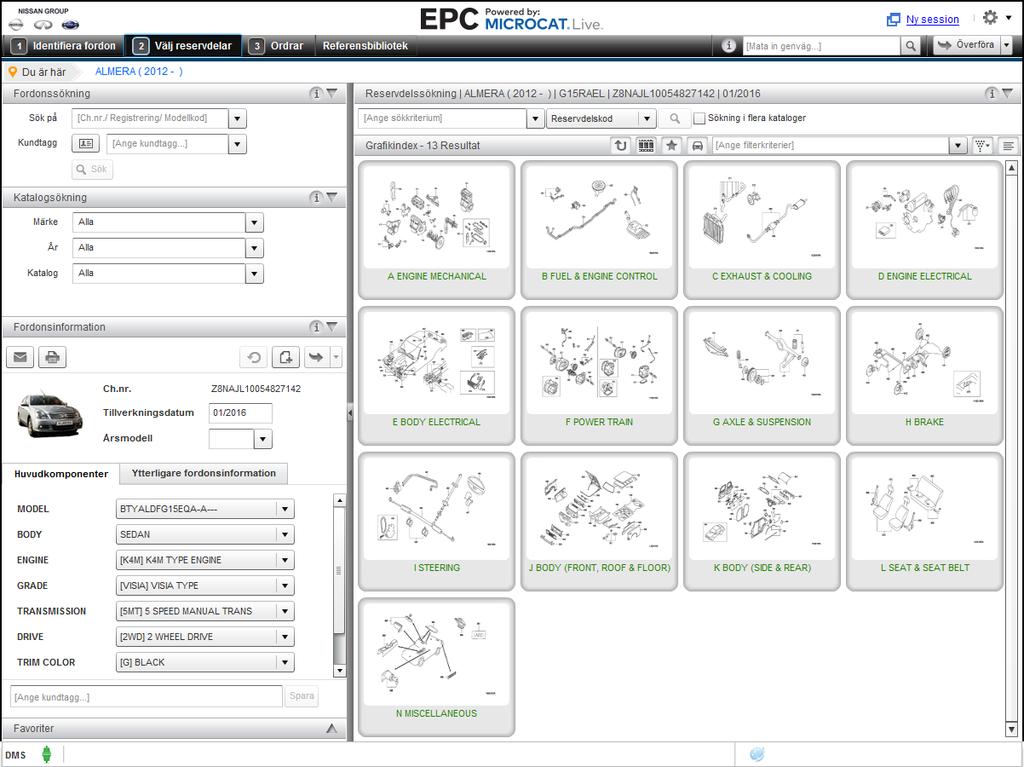Viewport: 1024px width, 767px height.
Task: Click the Ny session link
Action: tap(932, 20)
